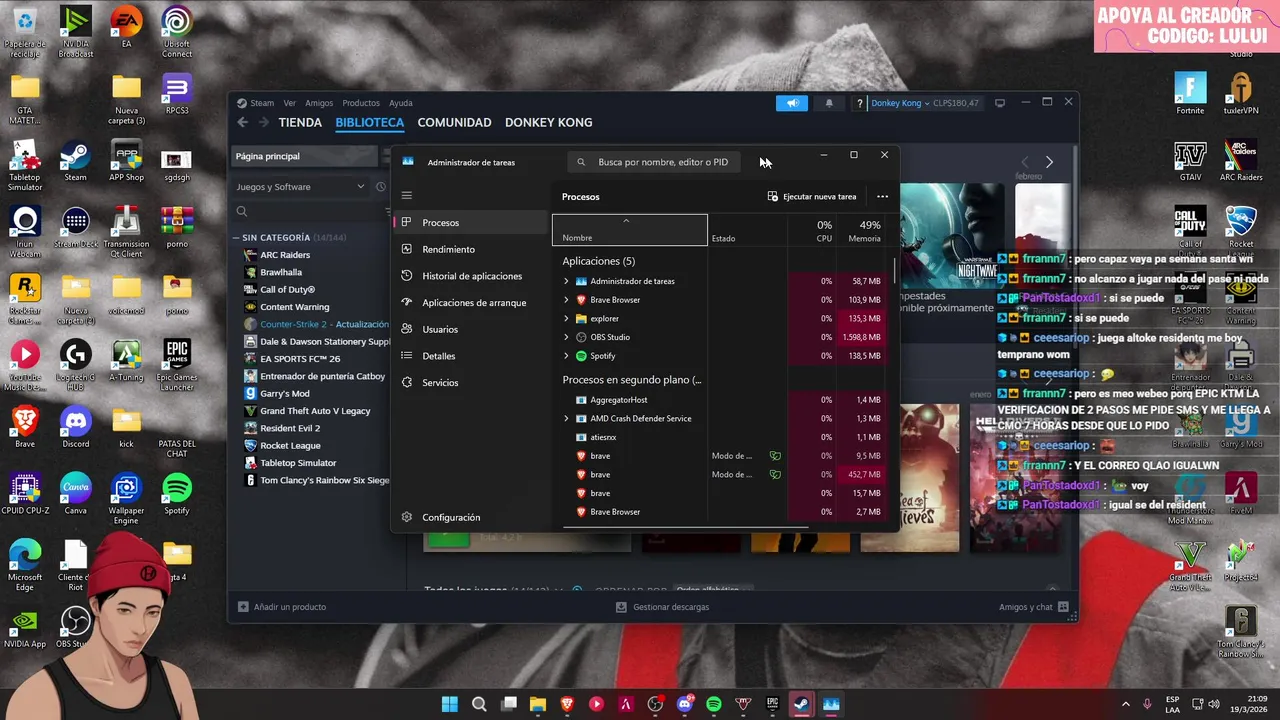Expand explorer process group
The height and width of the screenshot is (720, 1280).
click(x=566, y=318)
